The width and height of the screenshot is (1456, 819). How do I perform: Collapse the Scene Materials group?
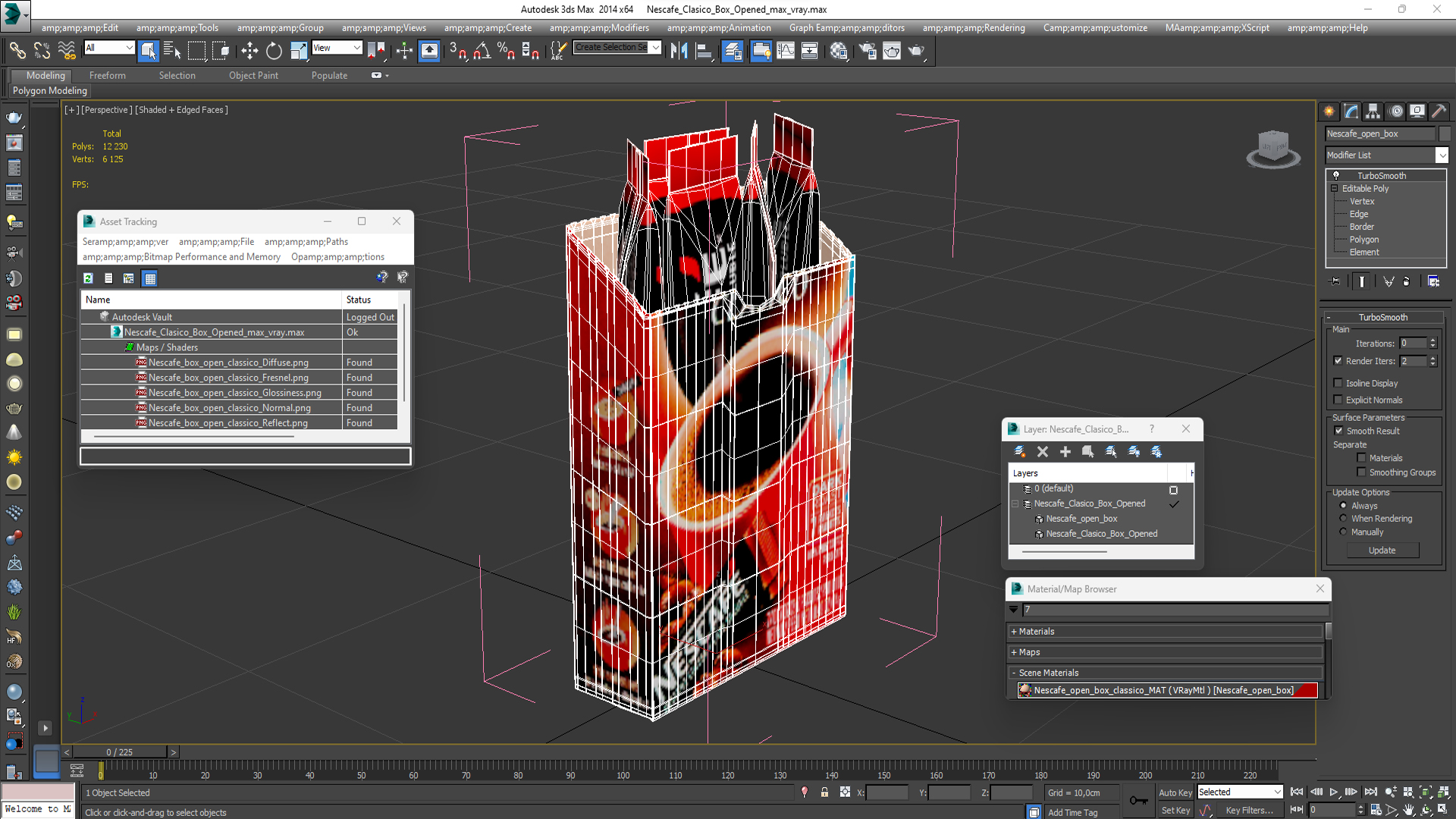point(1014,673)
